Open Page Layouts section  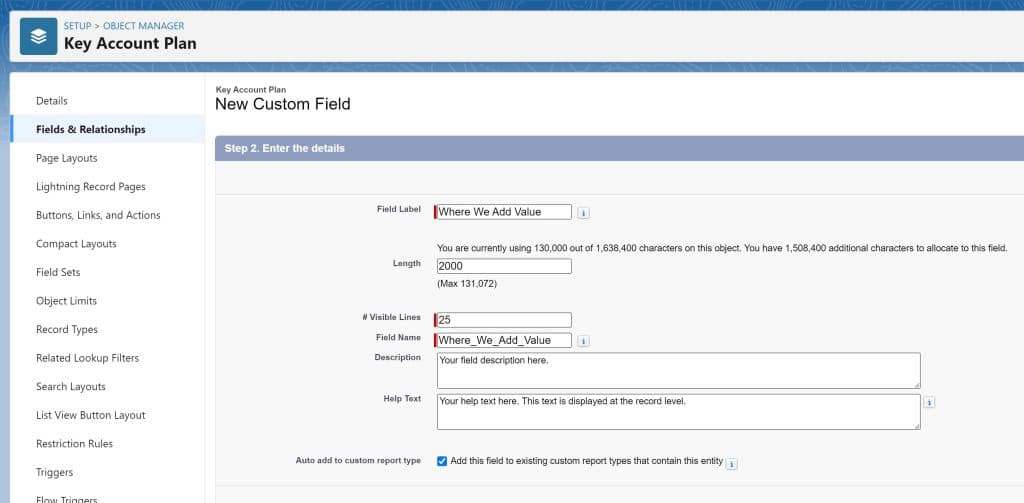click(66, 158)
